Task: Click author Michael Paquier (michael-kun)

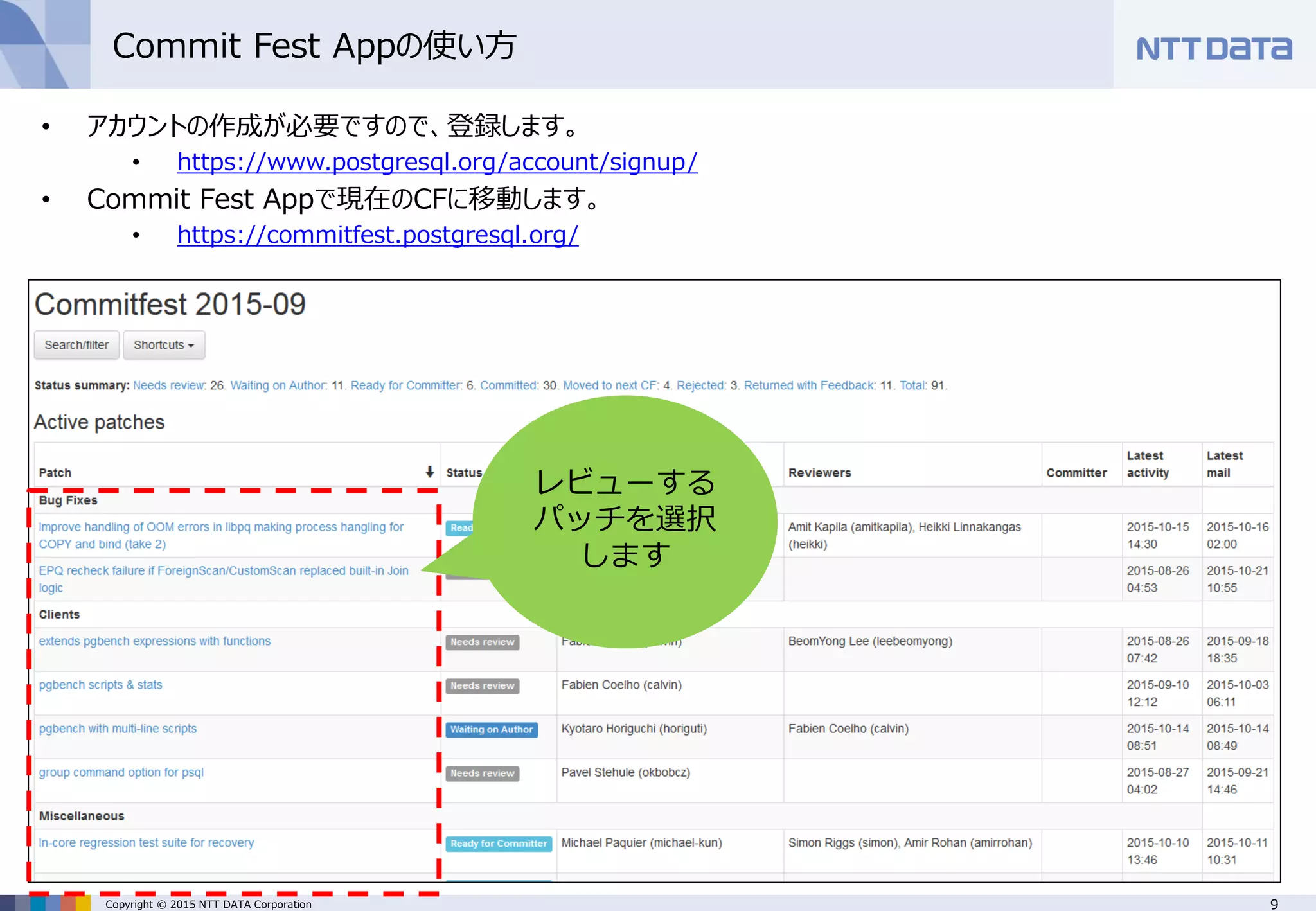Action: click(x=642, y=843)
